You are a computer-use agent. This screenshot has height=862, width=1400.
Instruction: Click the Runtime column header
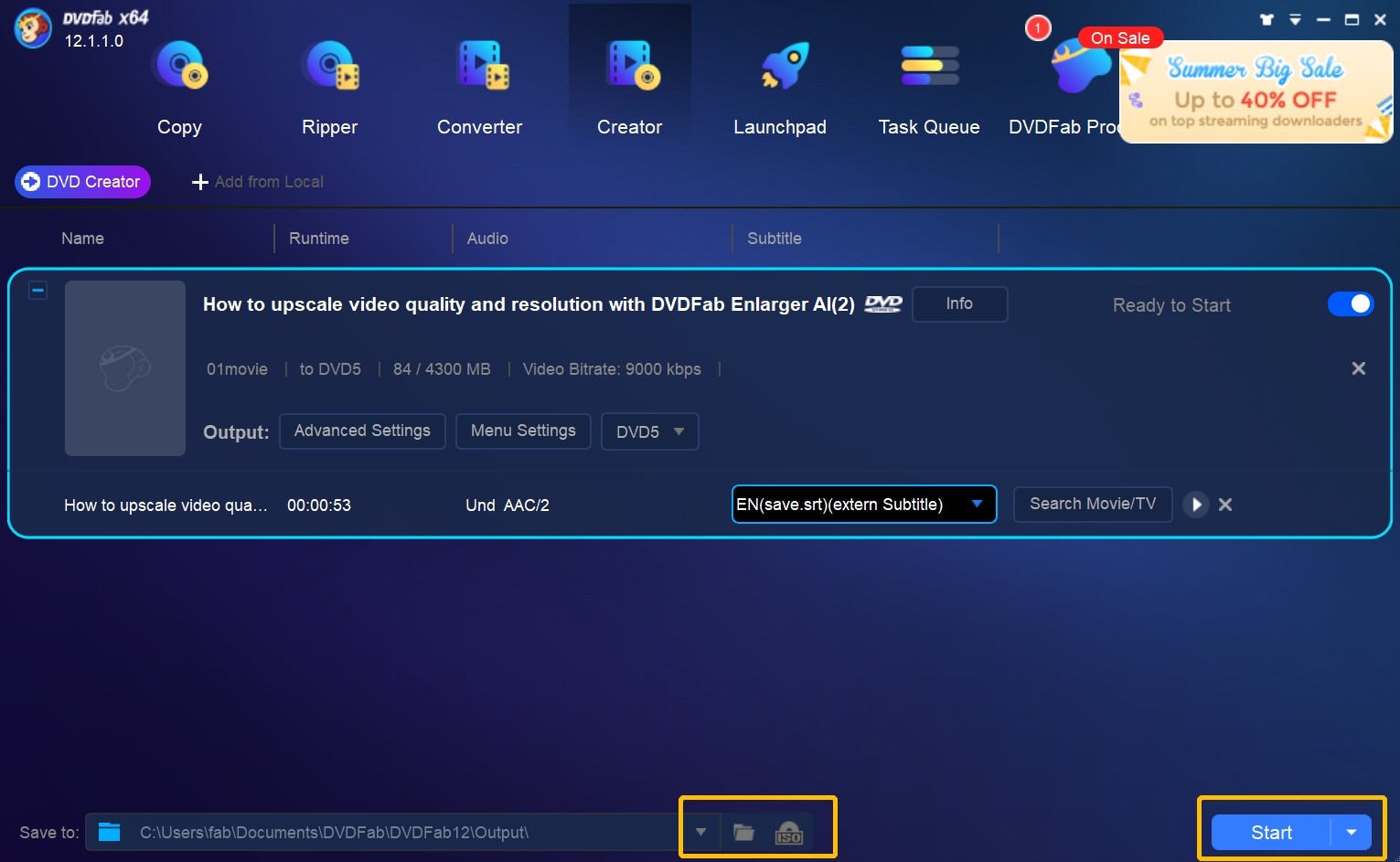pyautogui.click(x=319, y=239)
